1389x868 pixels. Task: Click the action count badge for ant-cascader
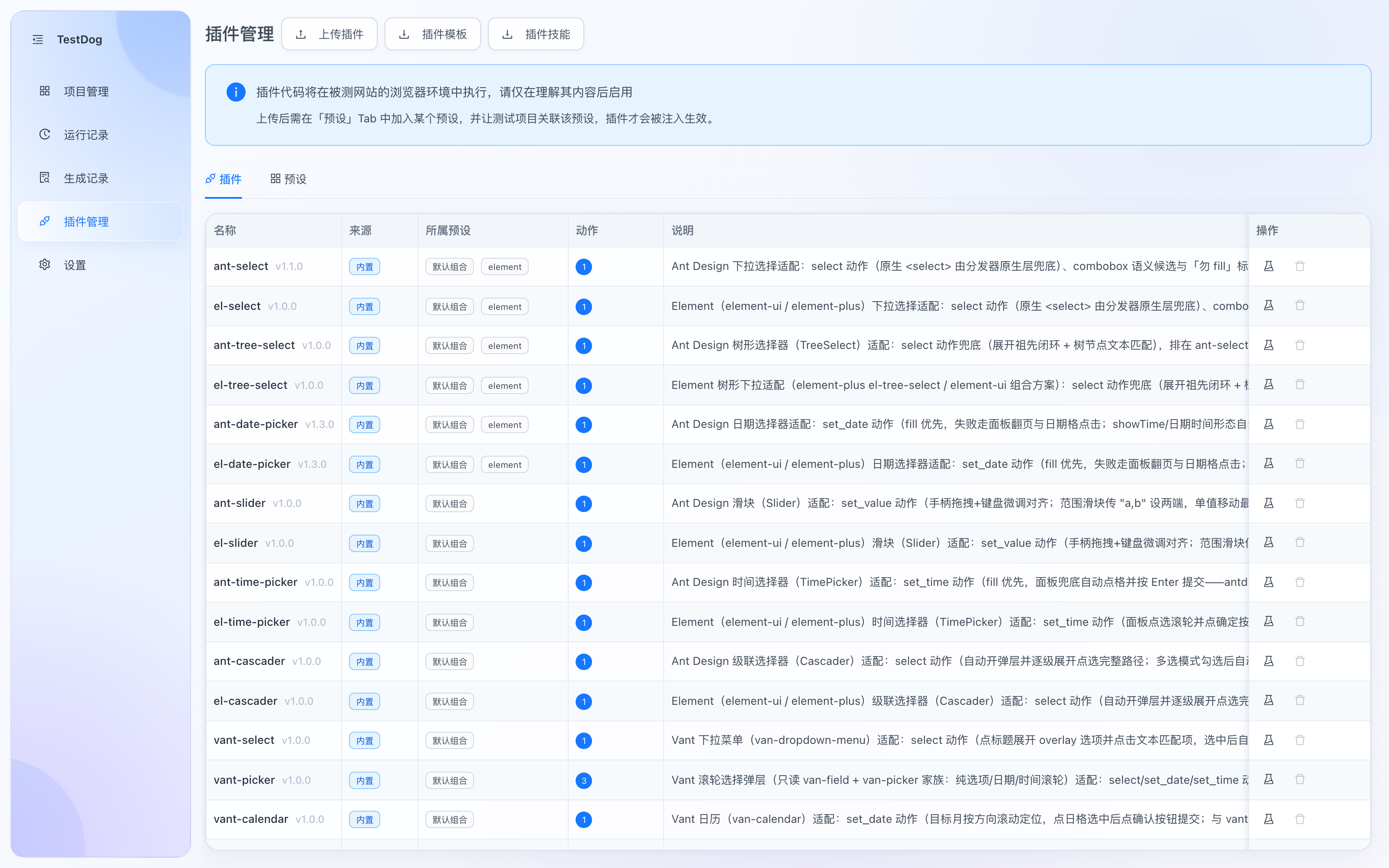point(584,662)
